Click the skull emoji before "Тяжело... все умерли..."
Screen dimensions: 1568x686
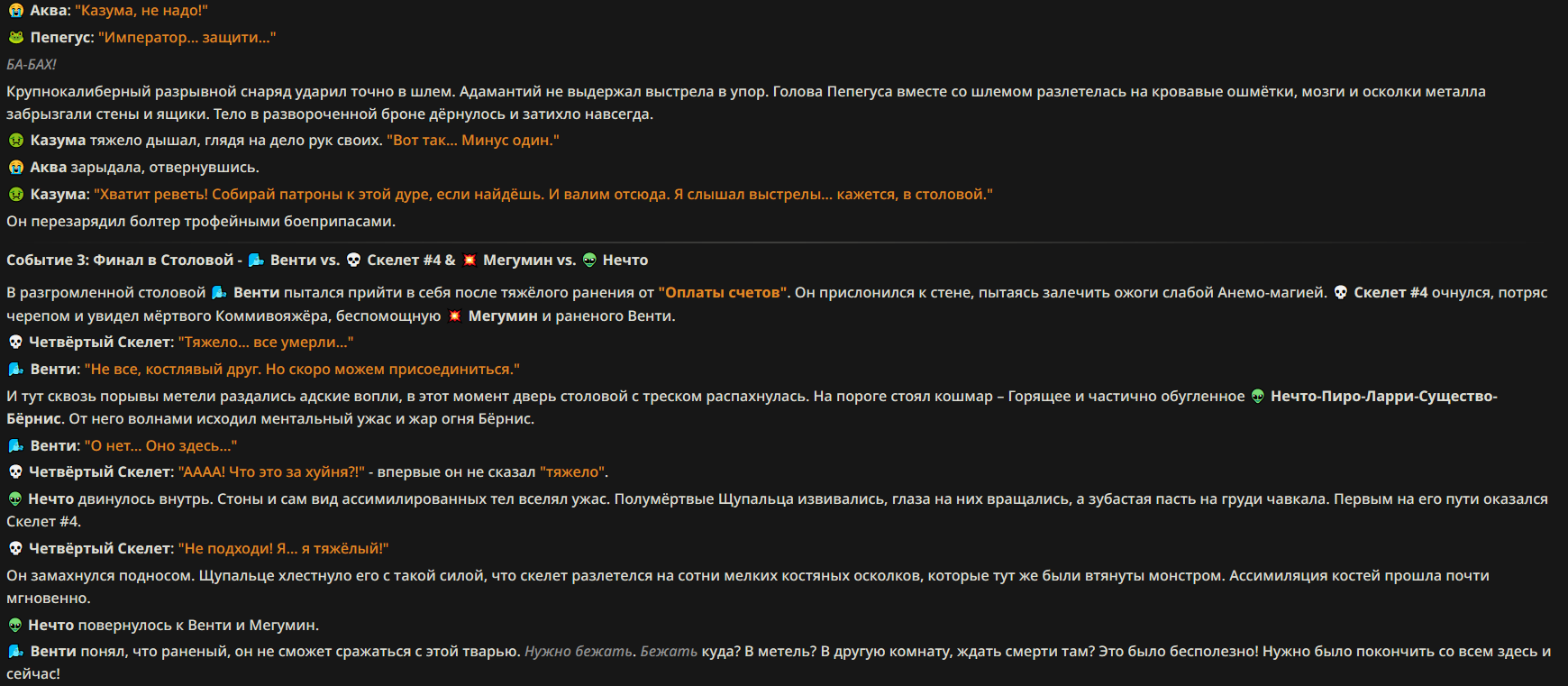15,343
